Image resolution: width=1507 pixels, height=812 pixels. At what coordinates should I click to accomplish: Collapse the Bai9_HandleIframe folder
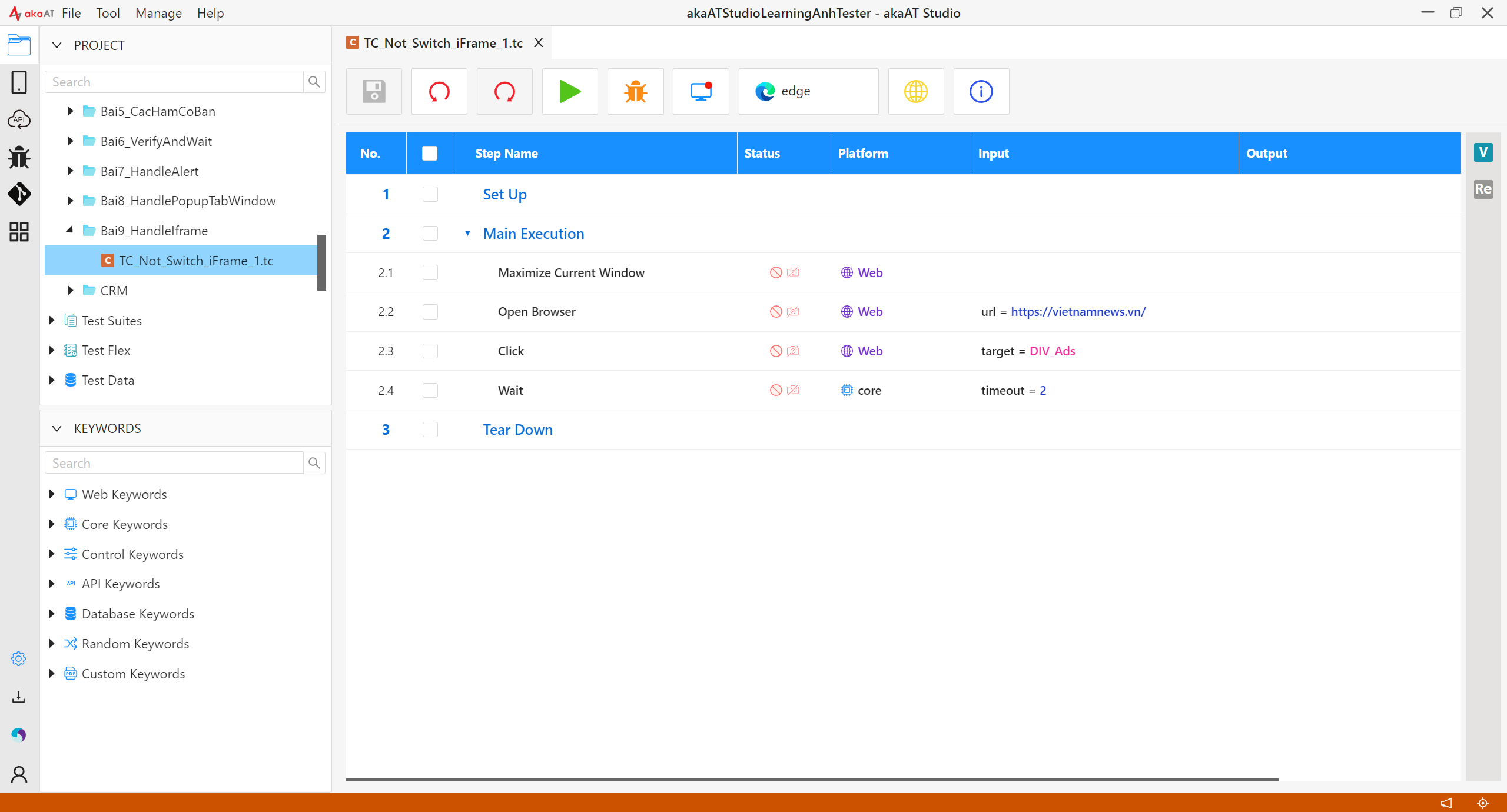click(70, 231)
